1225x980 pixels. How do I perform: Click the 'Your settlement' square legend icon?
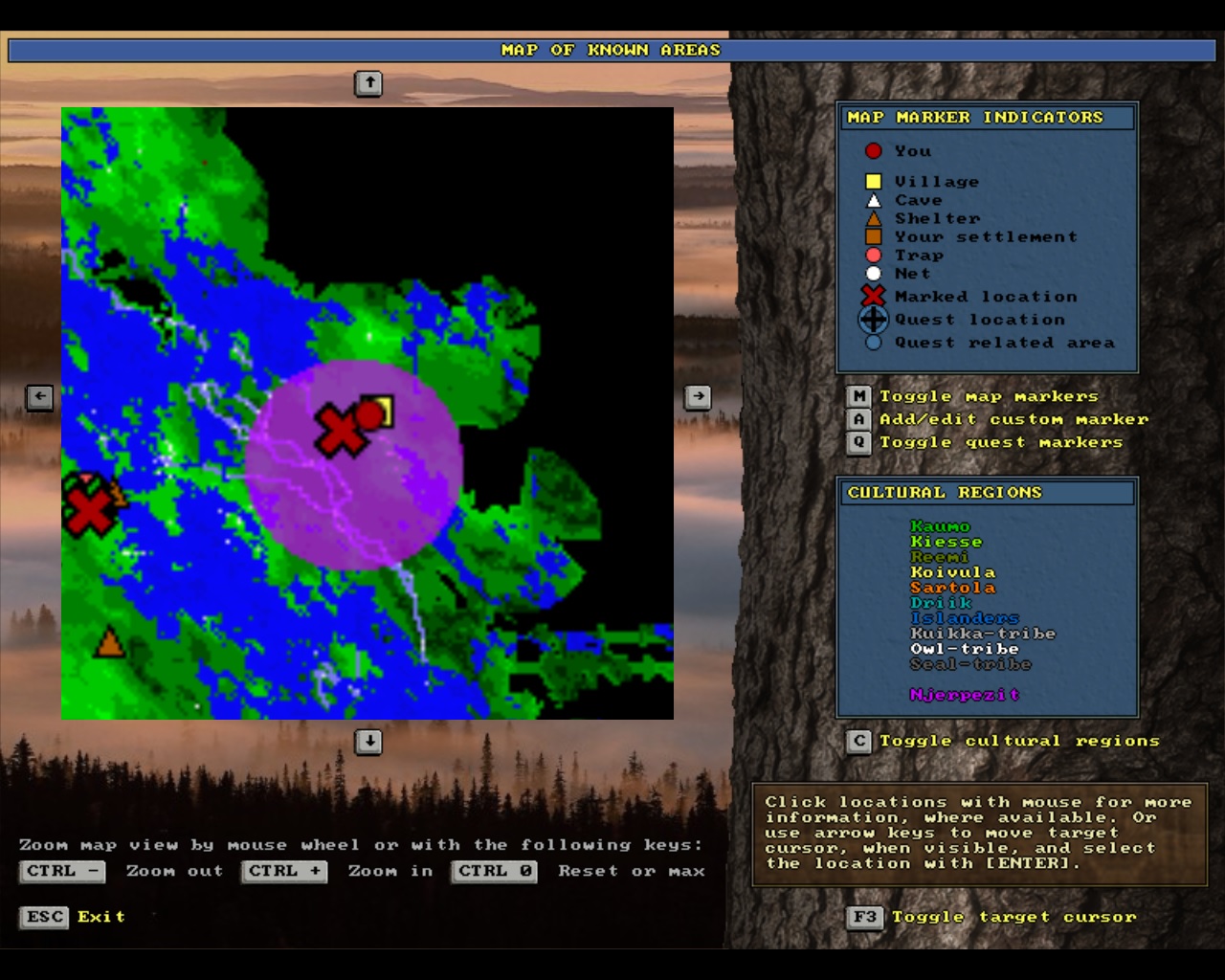[873, 236]
